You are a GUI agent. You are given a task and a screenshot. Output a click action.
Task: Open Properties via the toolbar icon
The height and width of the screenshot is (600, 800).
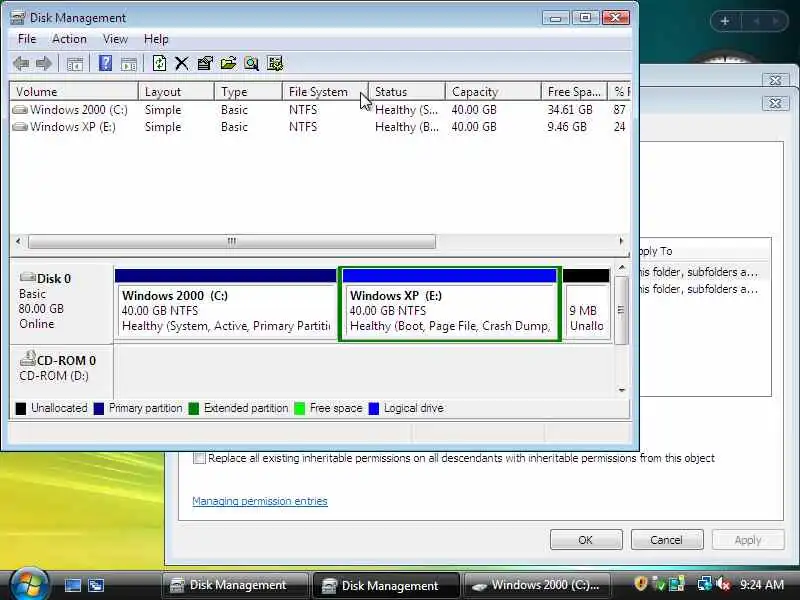(x=205, y=63)
